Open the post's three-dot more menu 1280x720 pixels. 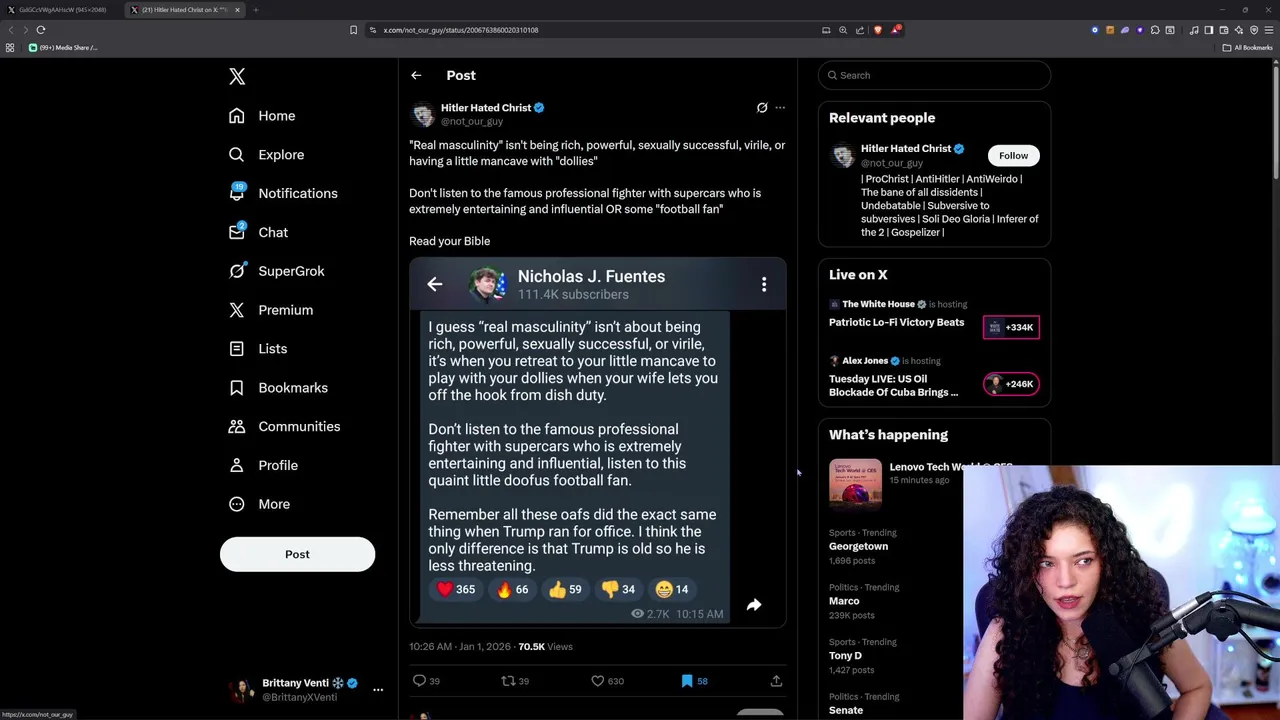point(780,107)
